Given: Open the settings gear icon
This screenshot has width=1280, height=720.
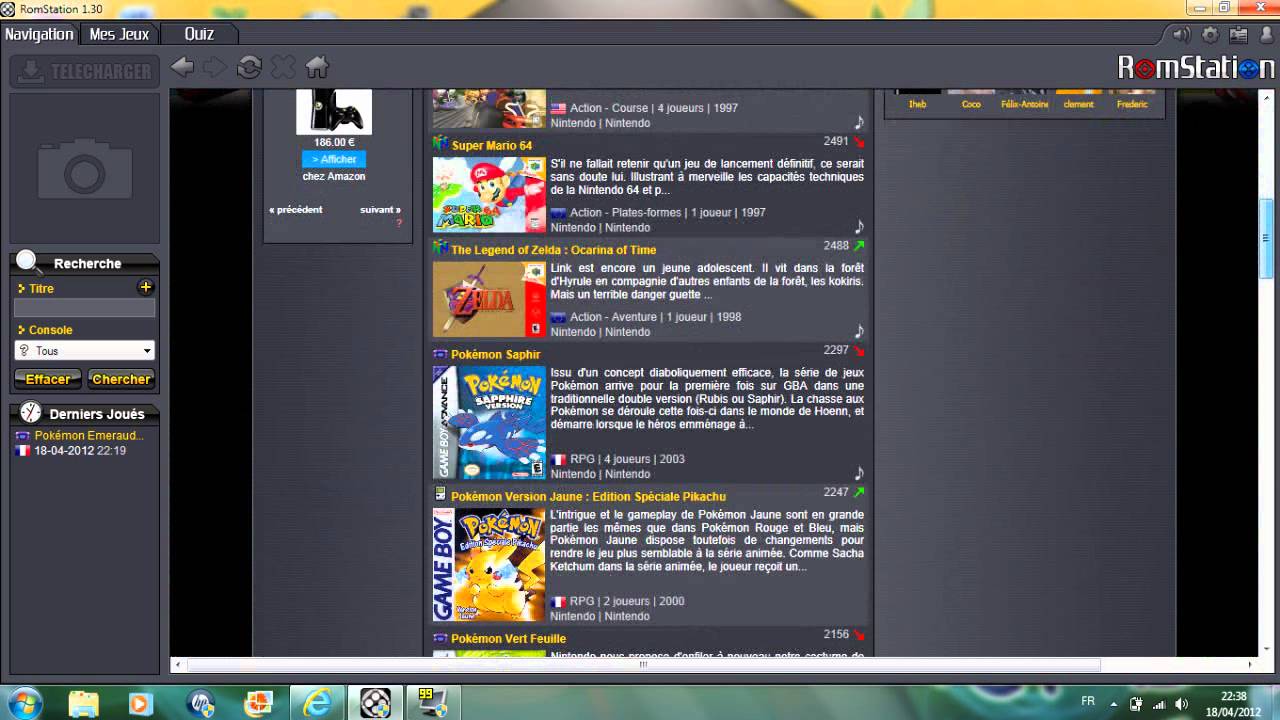Looking at the screenshot, I should [x=1210, y=34].
